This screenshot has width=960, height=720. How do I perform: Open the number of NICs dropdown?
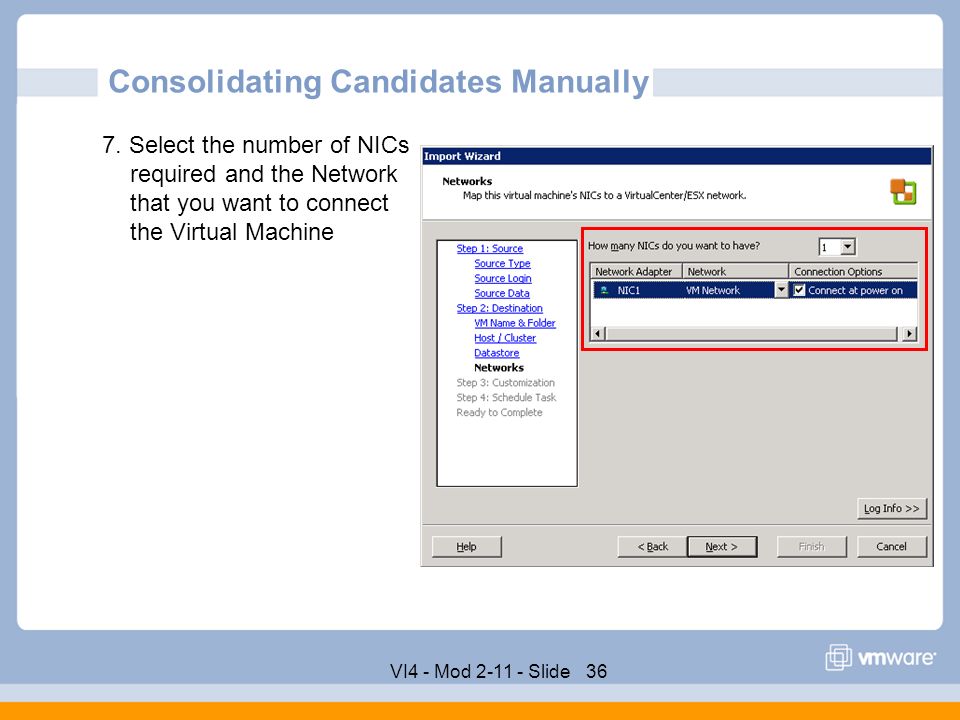(x=847, y=247)
